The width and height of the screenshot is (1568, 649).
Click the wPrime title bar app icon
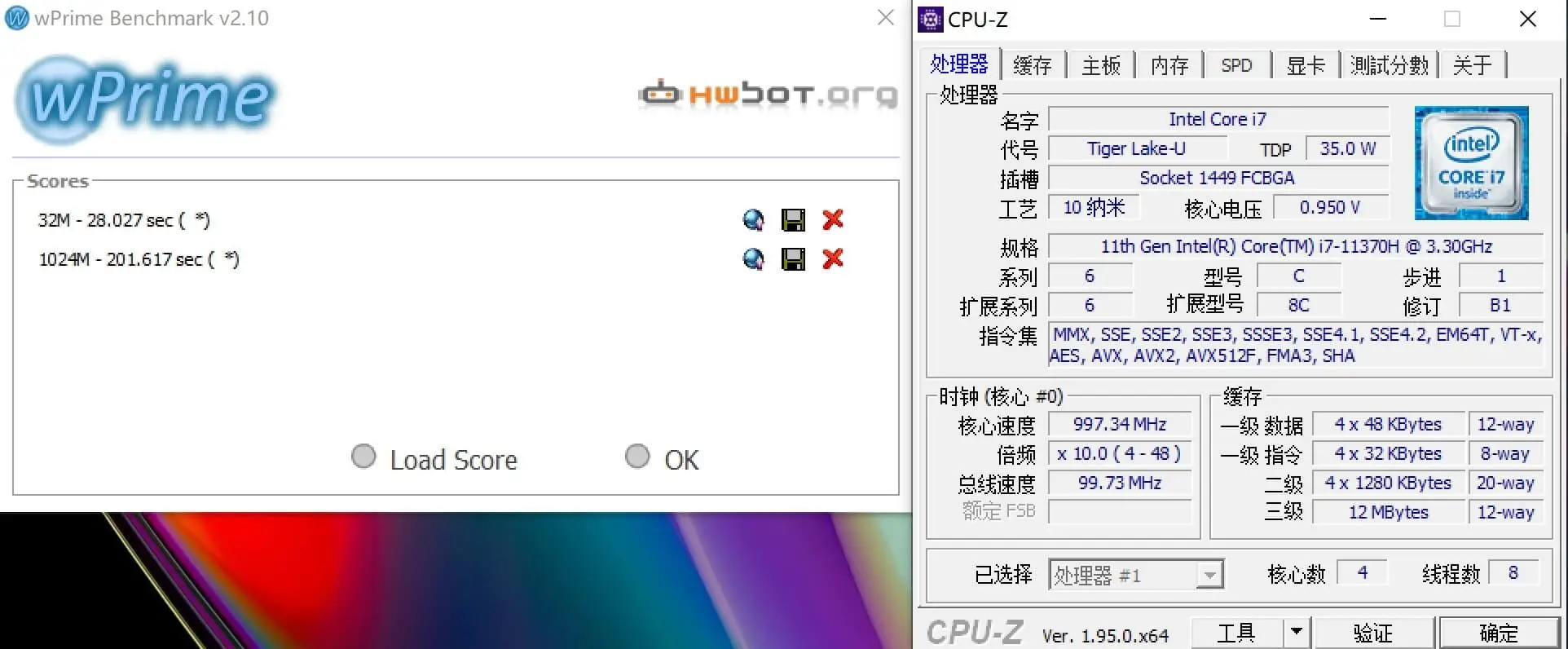click(x=17, y=18)
